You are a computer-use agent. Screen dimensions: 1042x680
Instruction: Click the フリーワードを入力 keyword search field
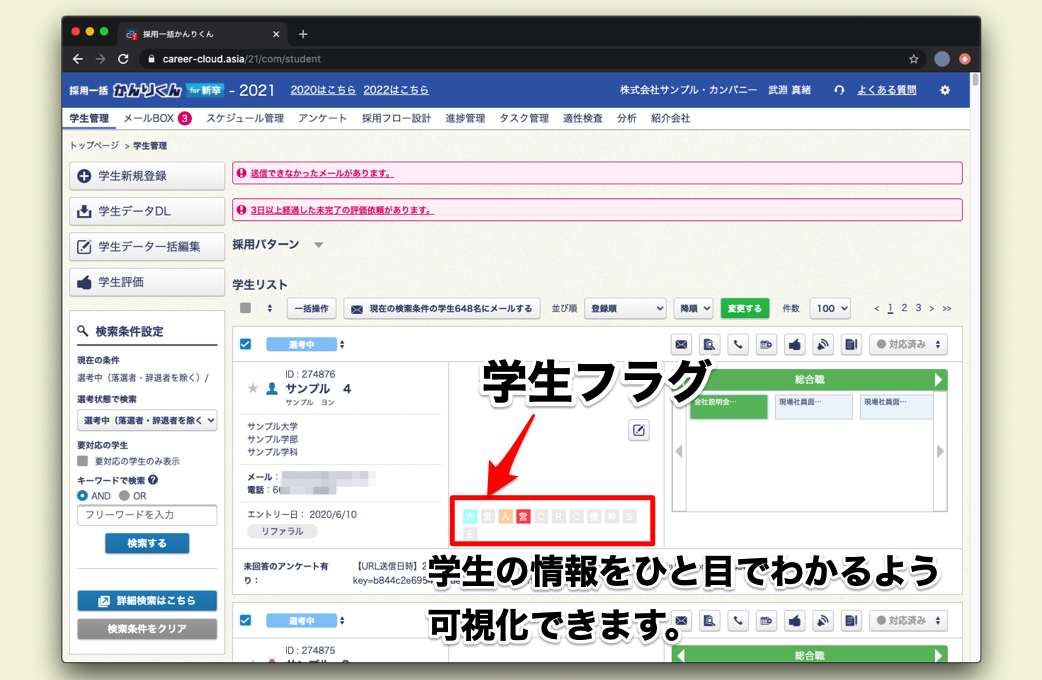pos(147,515)
